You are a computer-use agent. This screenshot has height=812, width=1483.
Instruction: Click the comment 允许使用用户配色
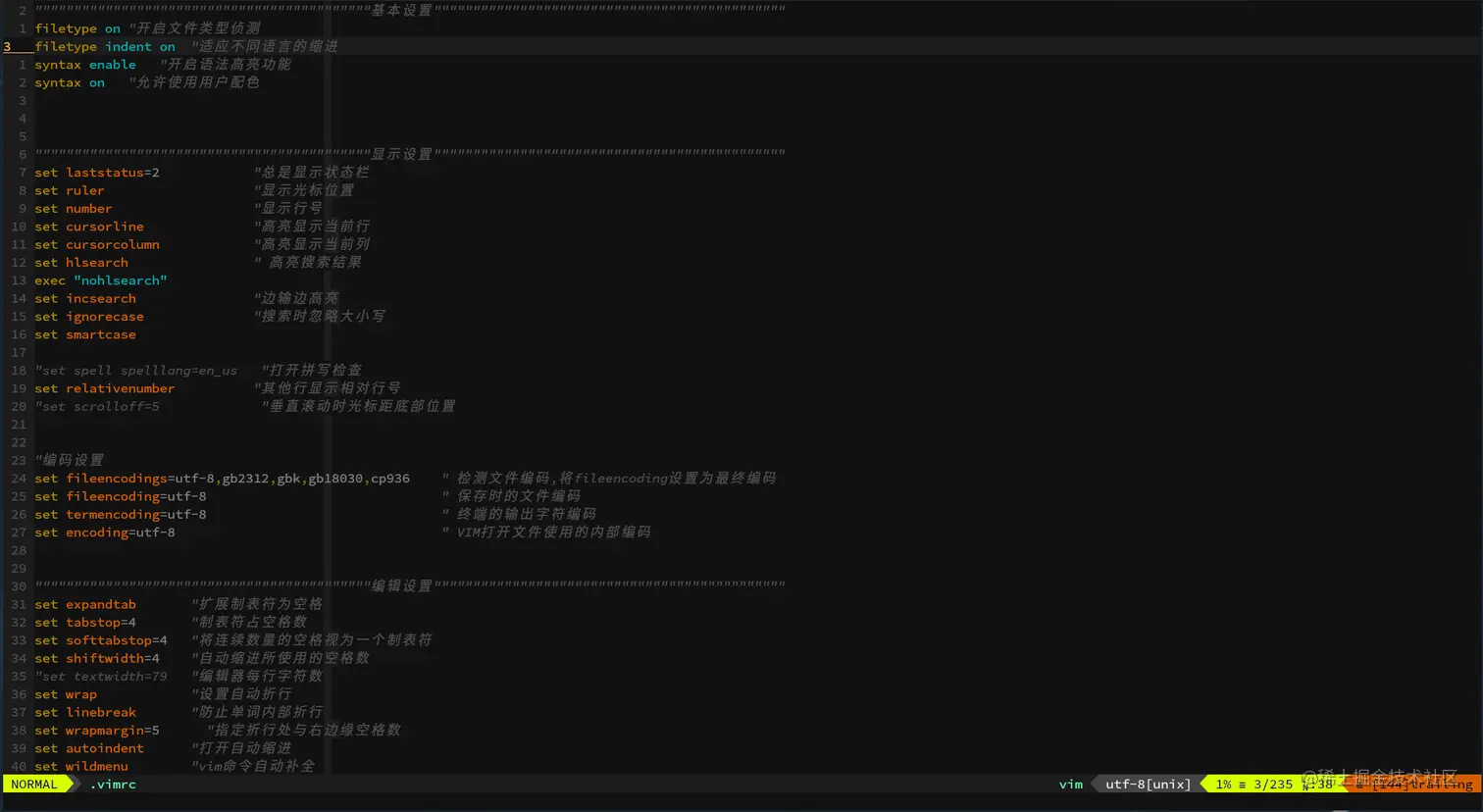(194, 82)
